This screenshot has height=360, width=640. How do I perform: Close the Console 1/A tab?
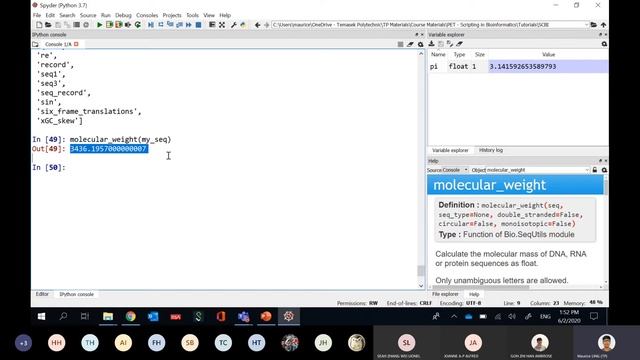tap(76, 44)
